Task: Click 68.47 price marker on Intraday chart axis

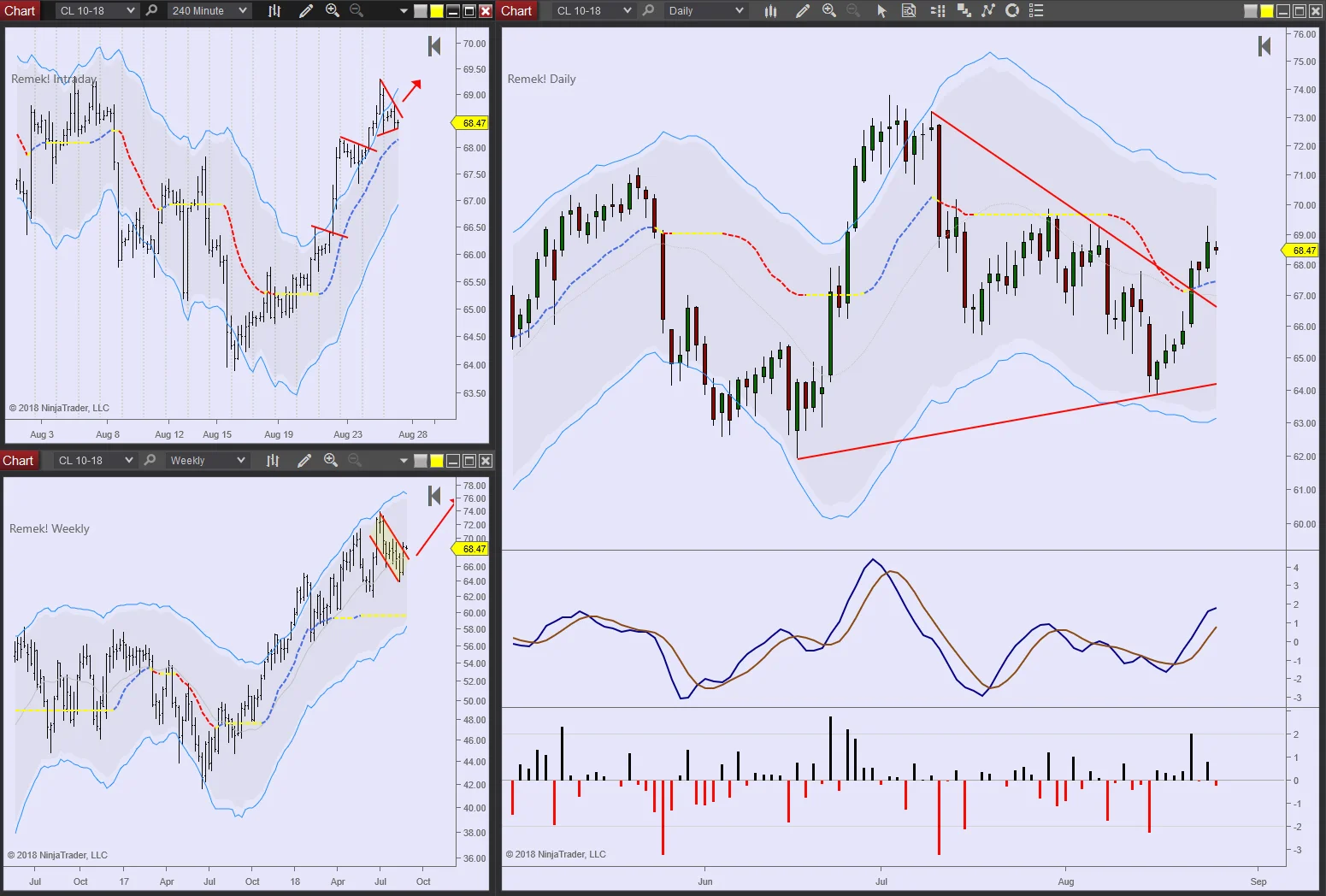Action: (470, 123)
